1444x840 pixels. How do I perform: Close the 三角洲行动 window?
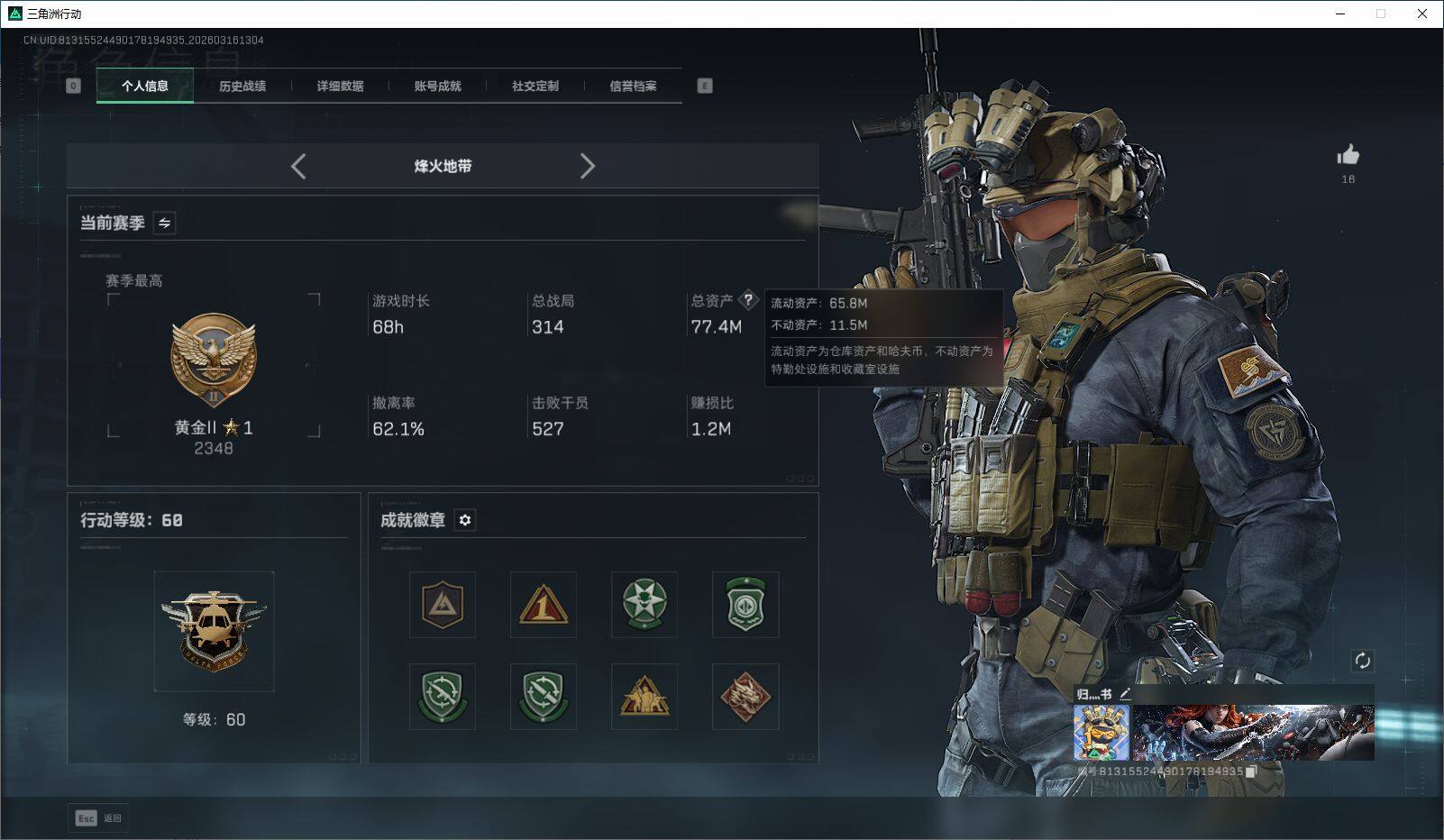click(x=1422, y=14)
